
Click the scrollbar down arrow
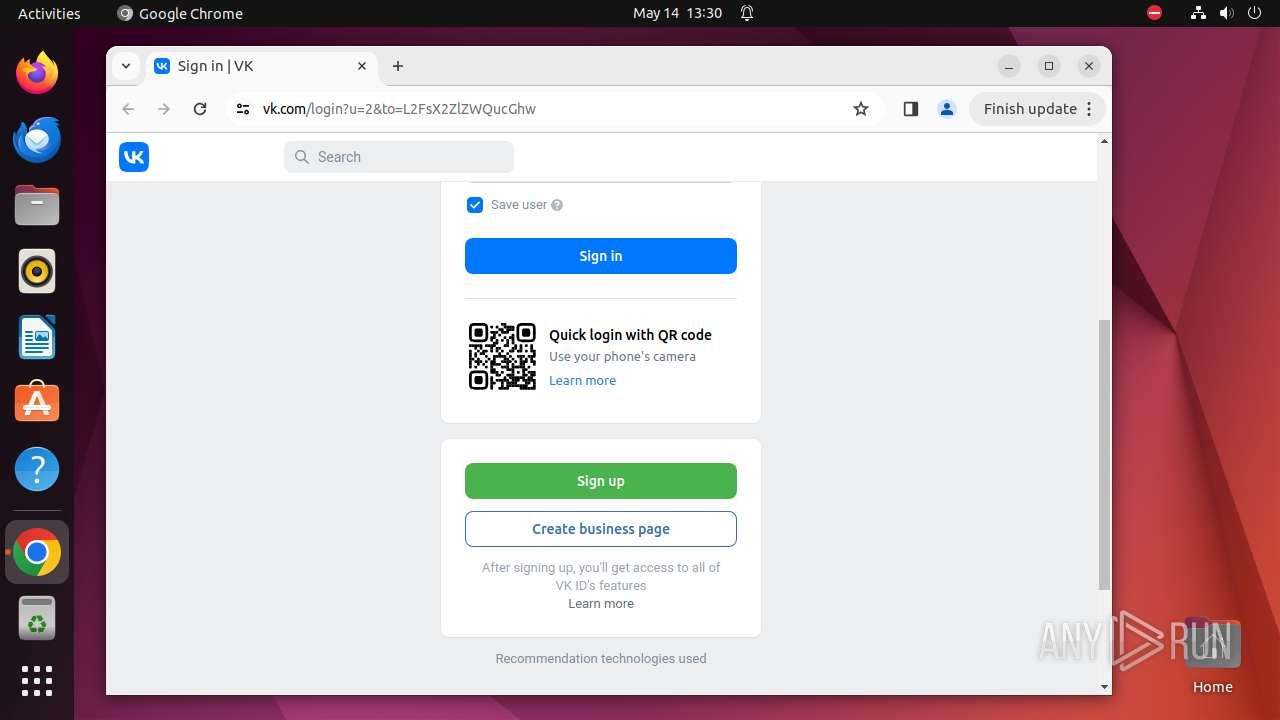(1104, 687)
